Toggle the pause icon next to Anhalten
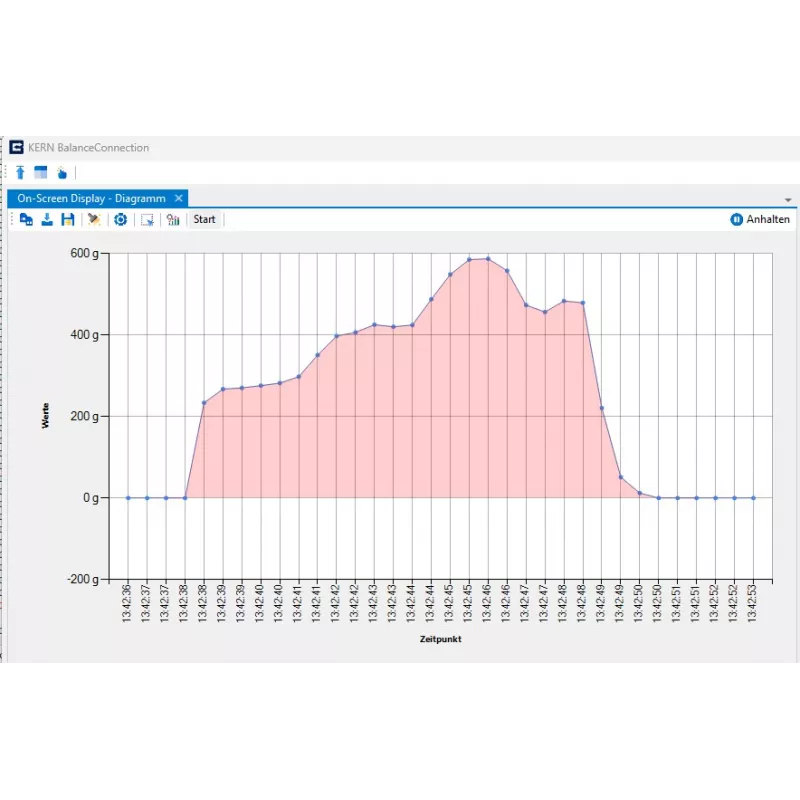The width and height of the screenshot is (800, 800). [x=736, y=219]
